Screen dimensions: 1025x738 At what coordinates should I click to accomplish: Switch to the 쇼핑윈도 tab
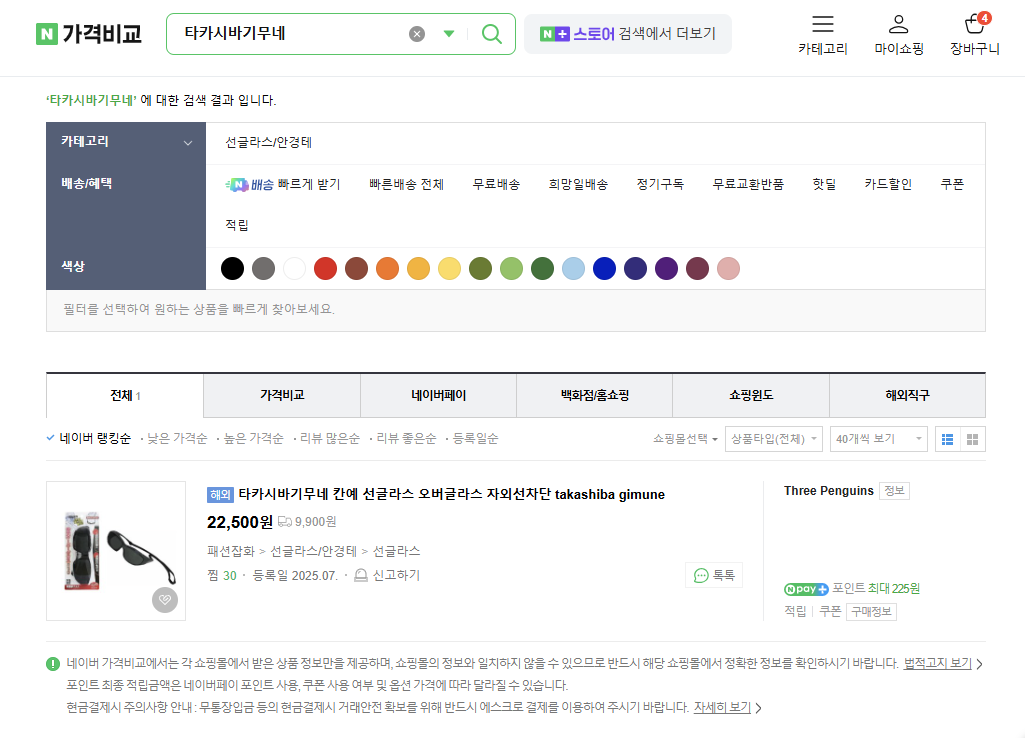coord(751,395)
